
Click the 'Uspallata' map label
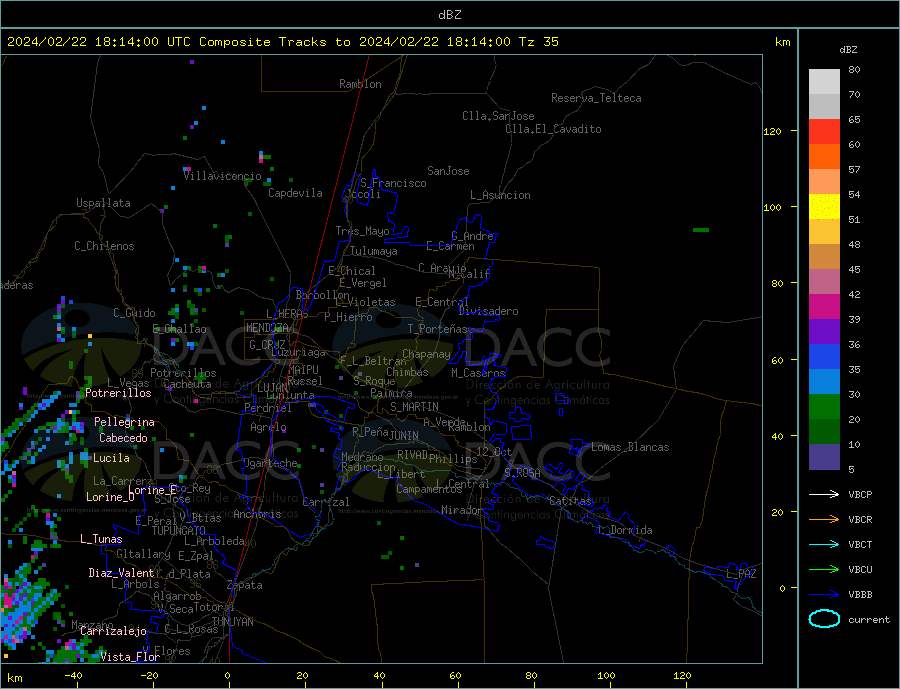point(103,203)
